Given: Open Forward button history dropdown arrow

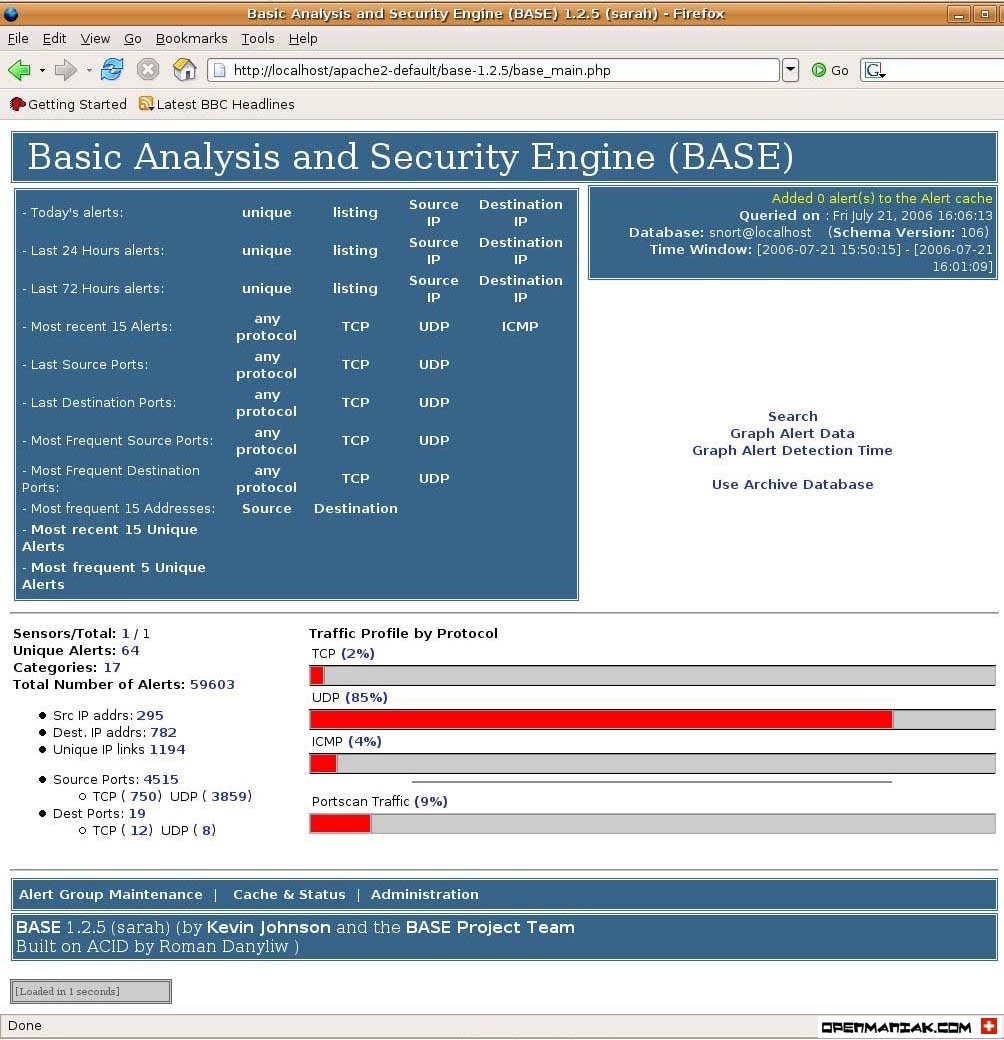Looking at the screenshot, I should pos(89,70).
